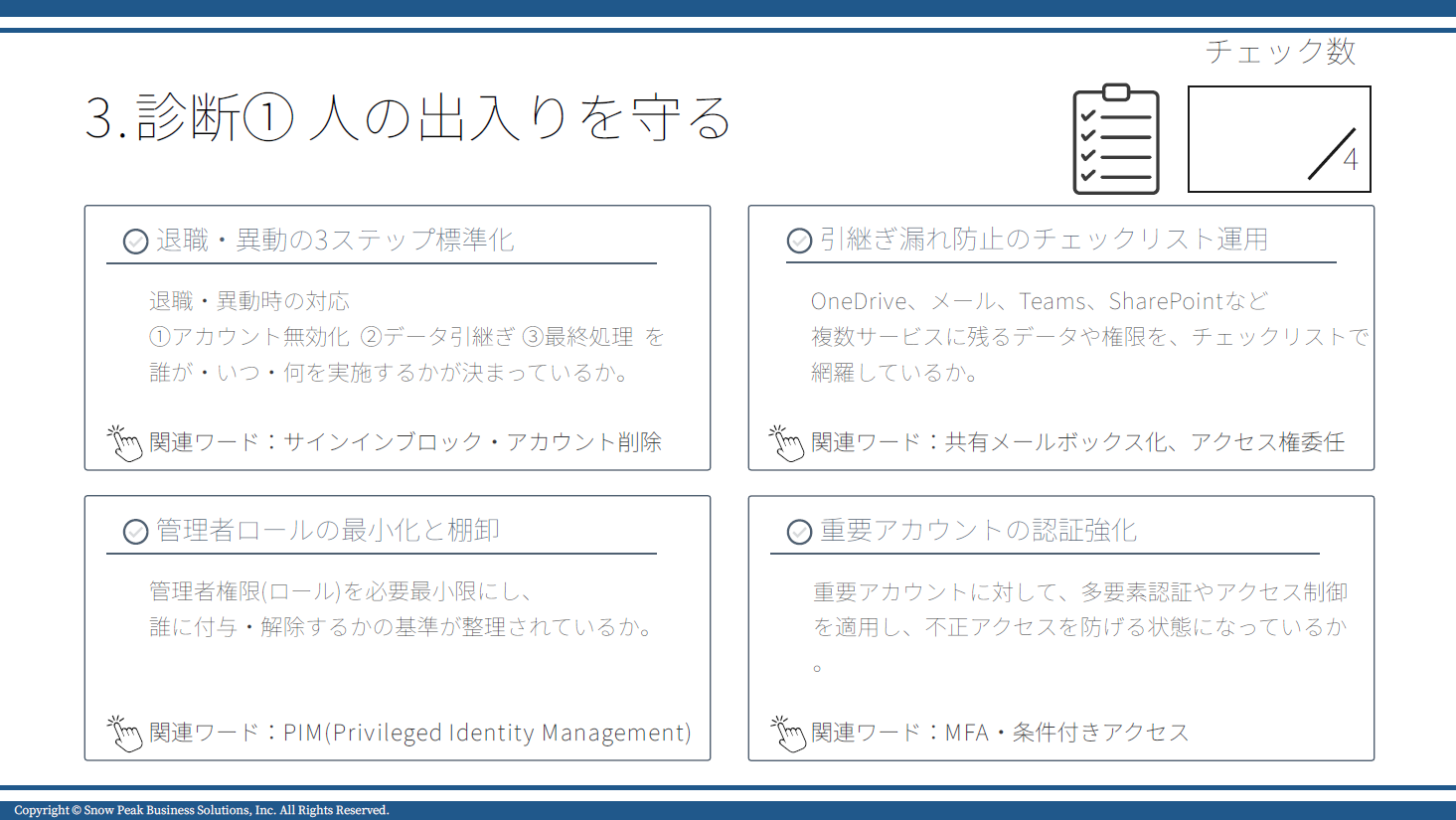Click the clipboard checklist icon near チェック数

1116,138
